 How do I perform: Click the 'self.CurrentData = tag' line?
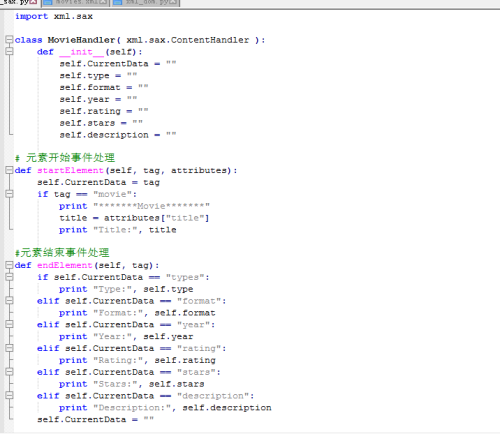pos(98,182)
